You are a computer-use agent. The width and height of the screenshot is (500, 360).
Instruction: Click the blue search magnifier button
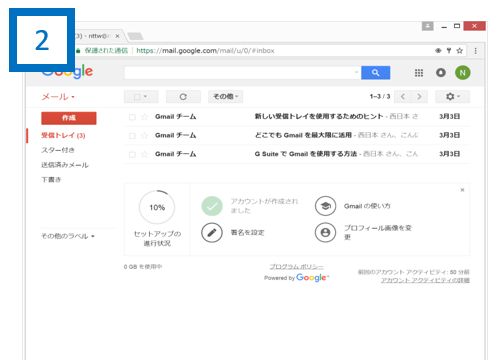(x=375, y=73)
